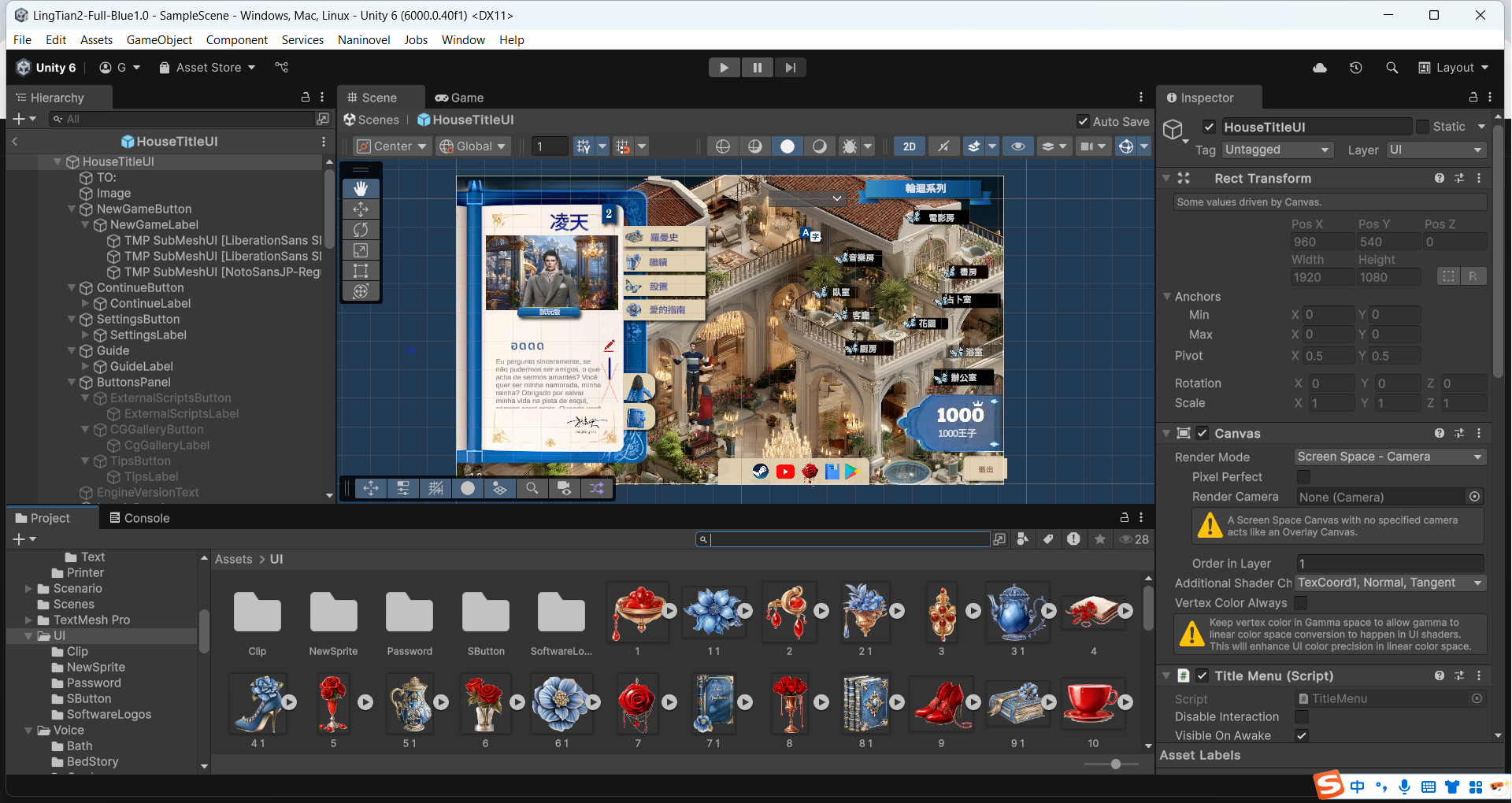Open the Naninovel menu
Image resolution: width=1512 pixels, height=803 pixels.
click(363, 40)
